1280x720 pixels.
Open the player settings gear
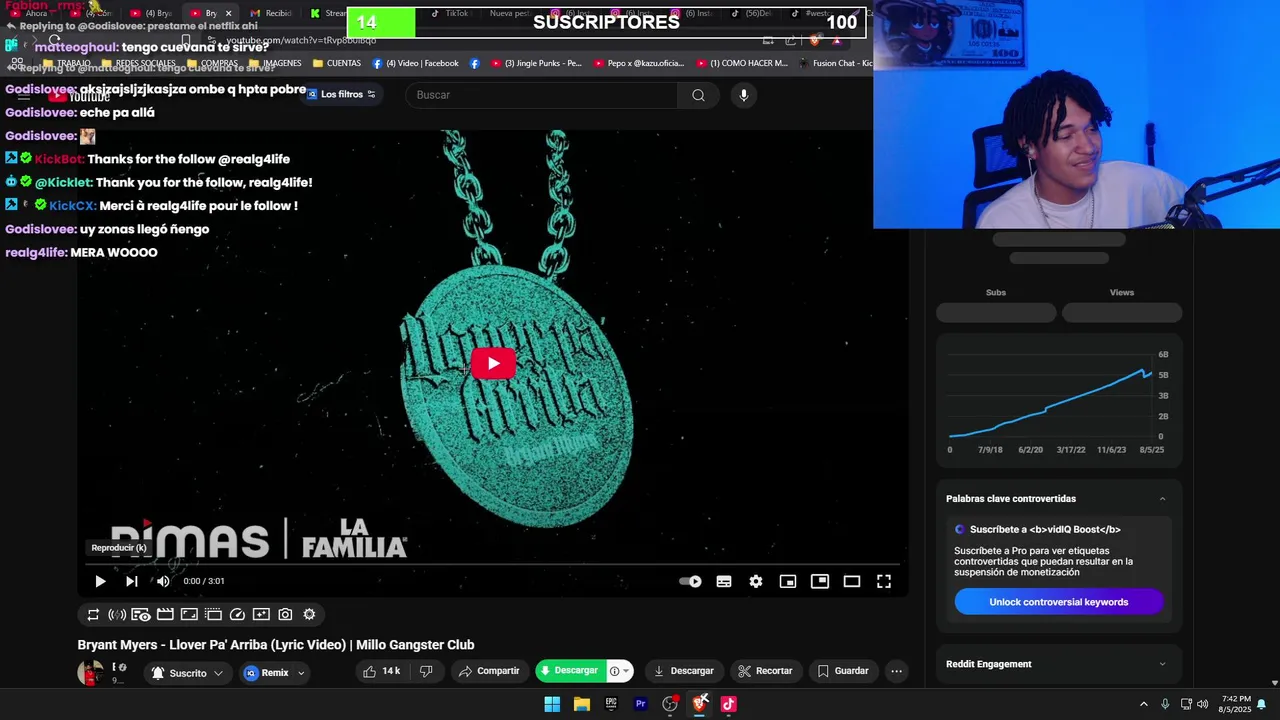pyautogui.click(x=756, y=581)
